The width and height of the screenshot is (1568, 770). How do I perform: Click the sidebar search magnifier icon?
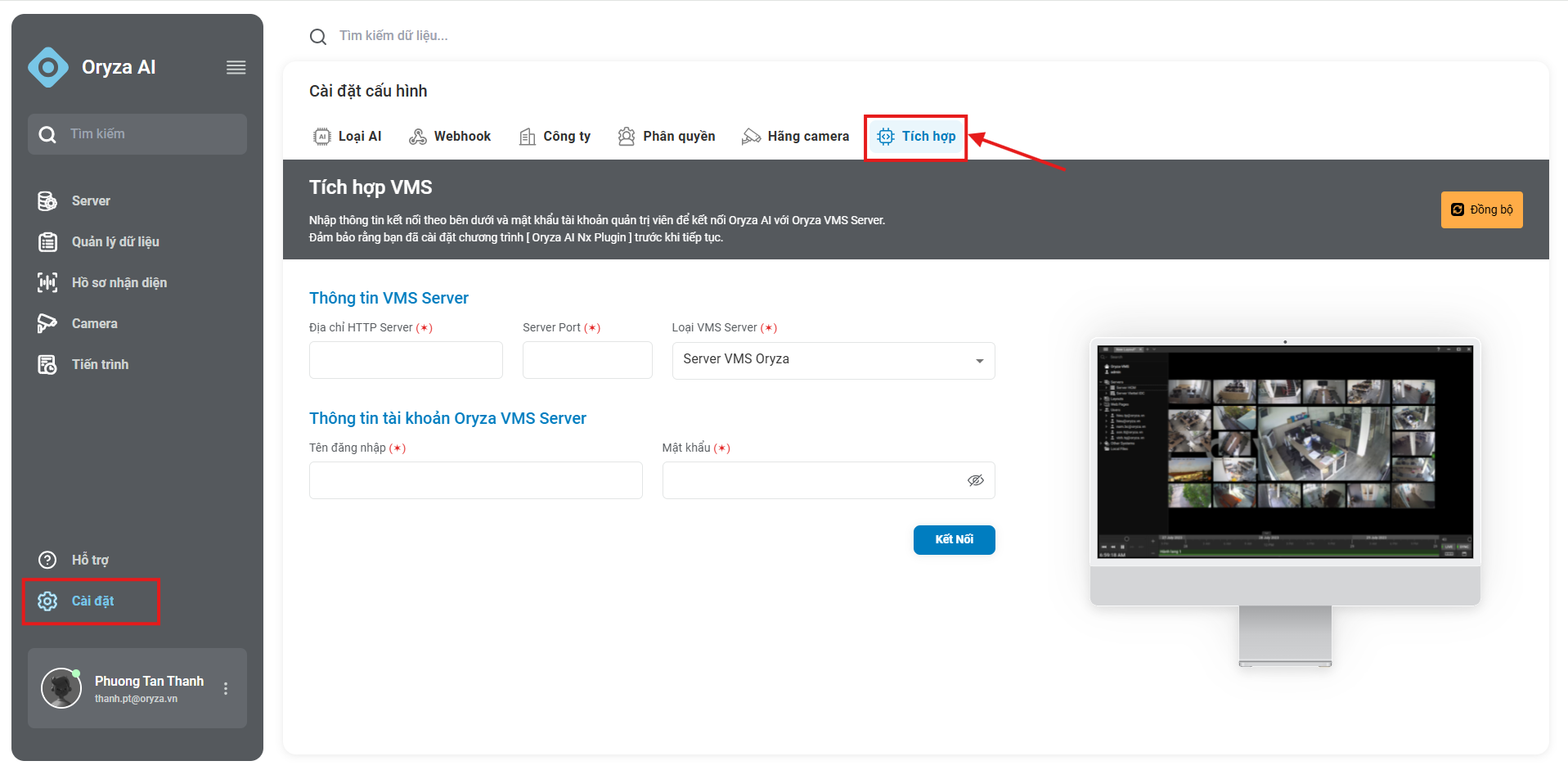click(47, 134)
